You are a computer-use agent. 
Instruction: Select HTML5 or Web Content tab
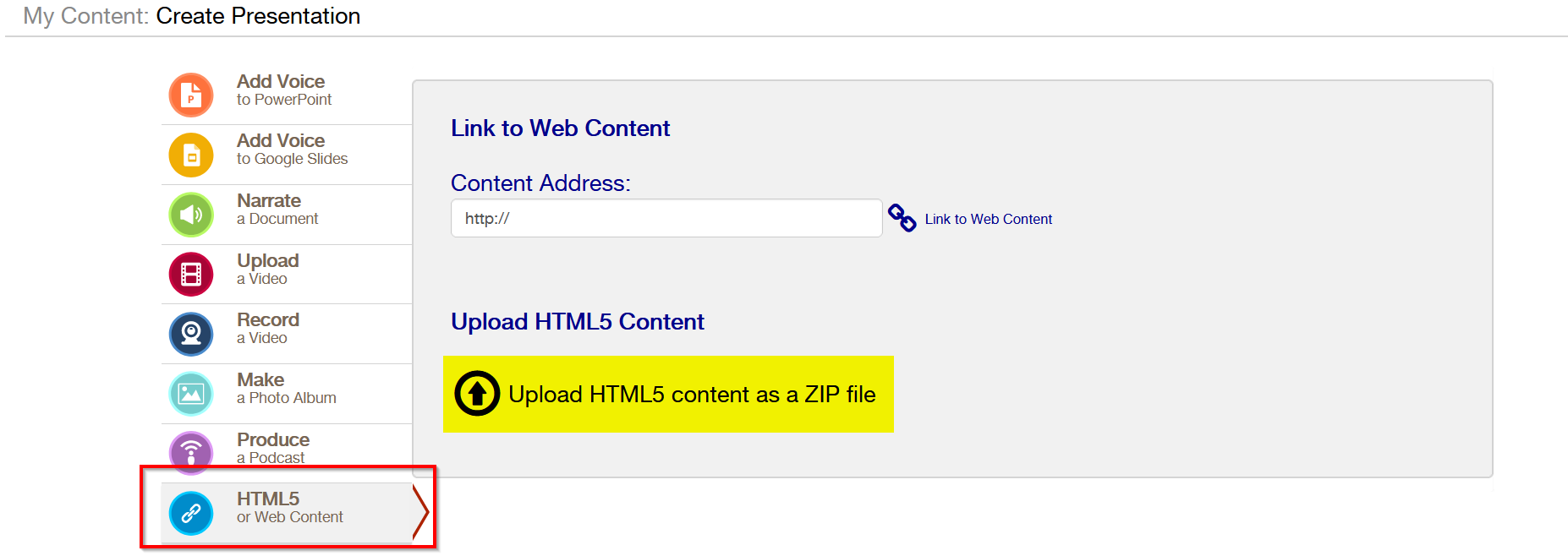tap(289, 507)
